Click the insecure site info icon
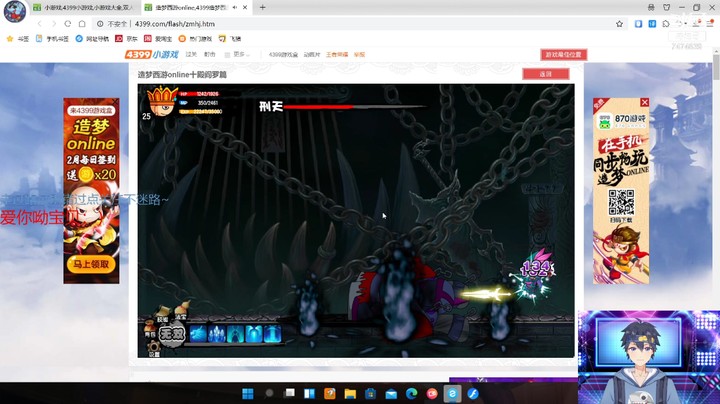This screenshot has height=404, width=720. coord(100,23)
